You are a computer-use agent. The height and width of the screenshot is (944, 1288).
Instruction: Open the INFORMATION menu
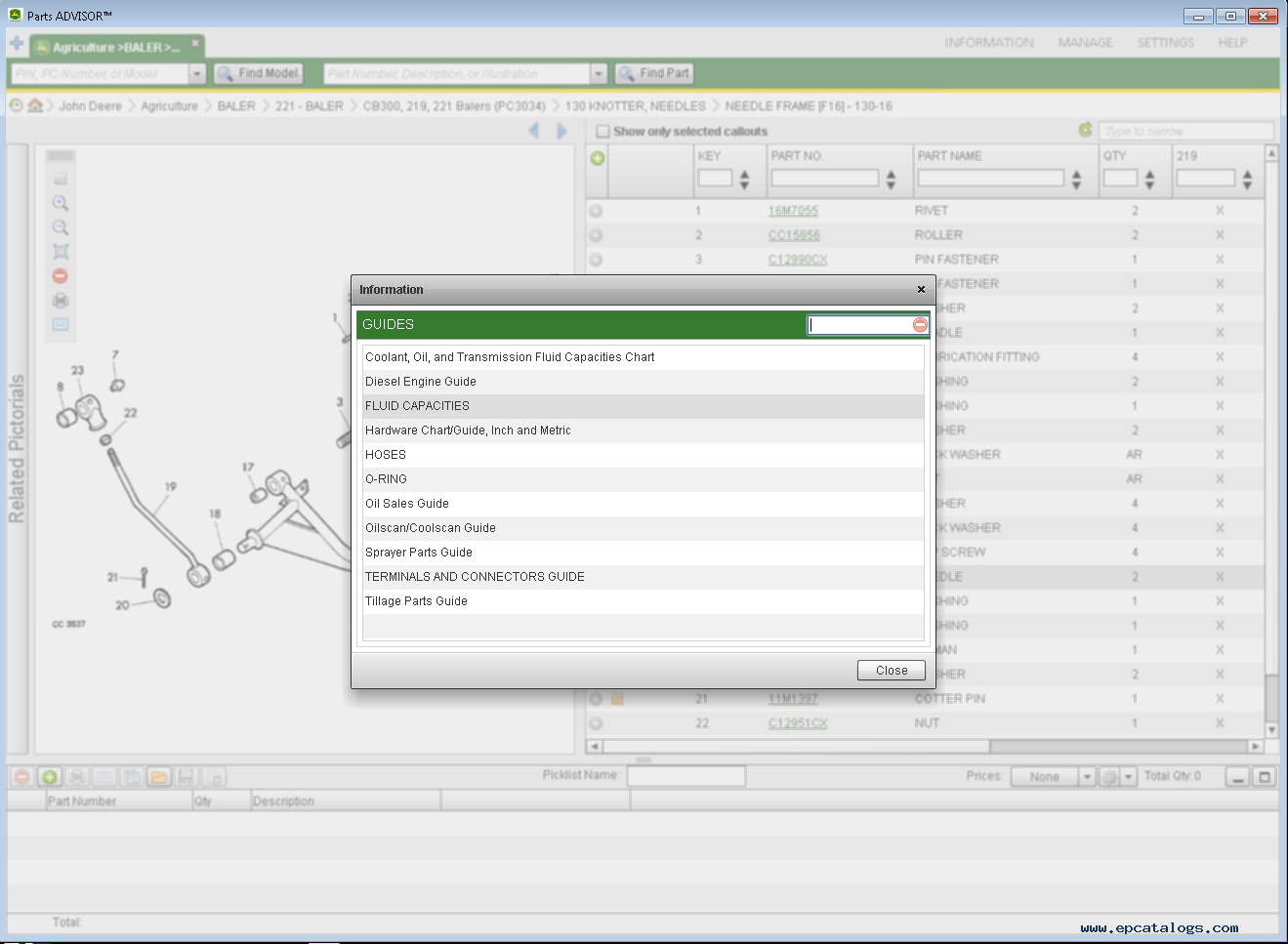pyautogui.click(x=988, y=43)
